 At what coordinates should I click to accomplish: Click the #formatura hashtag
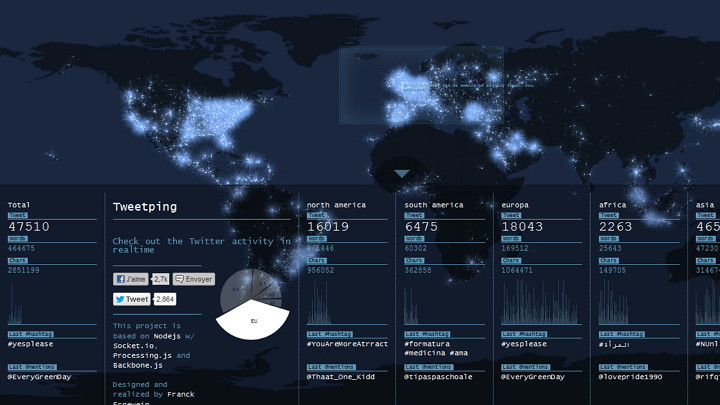click(x=427, y=344)
